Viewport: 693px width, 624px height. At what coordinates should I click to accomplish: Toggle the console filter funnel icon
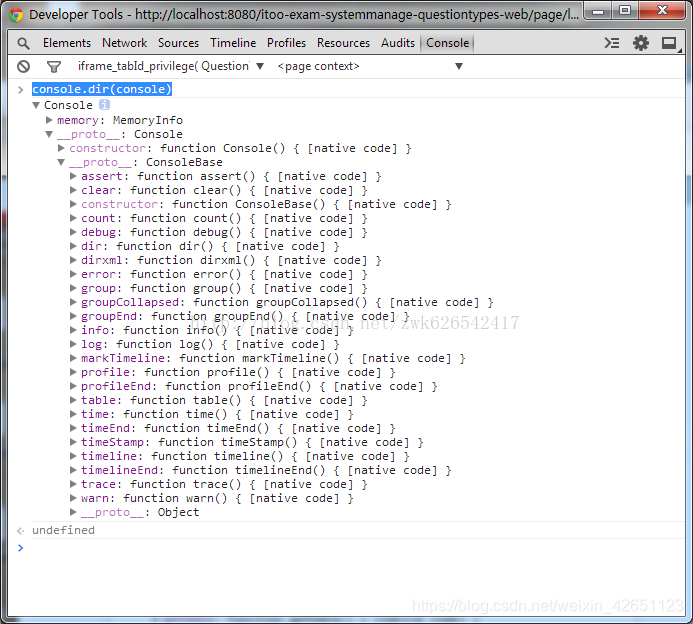[x=53, y=67]
